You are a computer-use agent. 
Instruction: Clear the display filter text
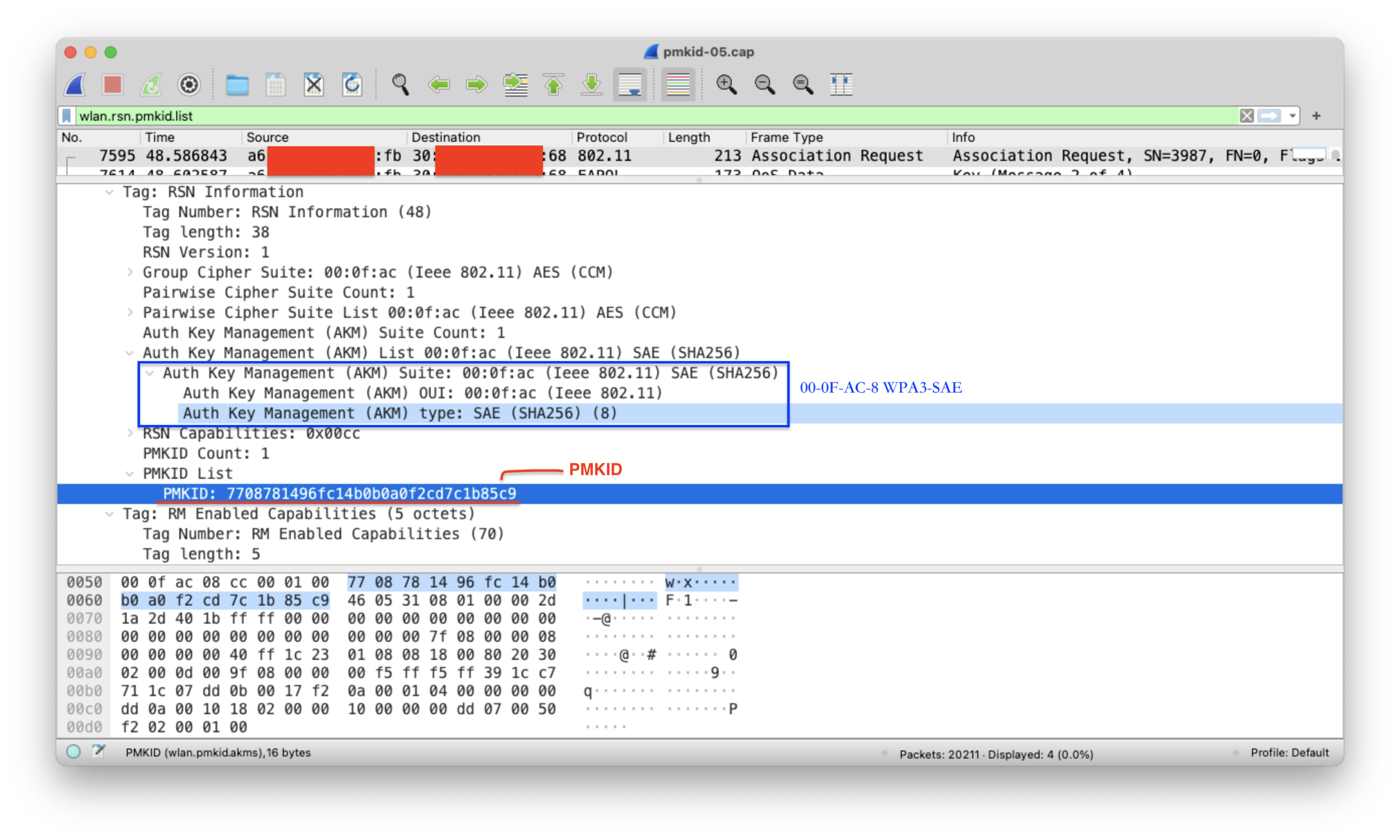1246,116
